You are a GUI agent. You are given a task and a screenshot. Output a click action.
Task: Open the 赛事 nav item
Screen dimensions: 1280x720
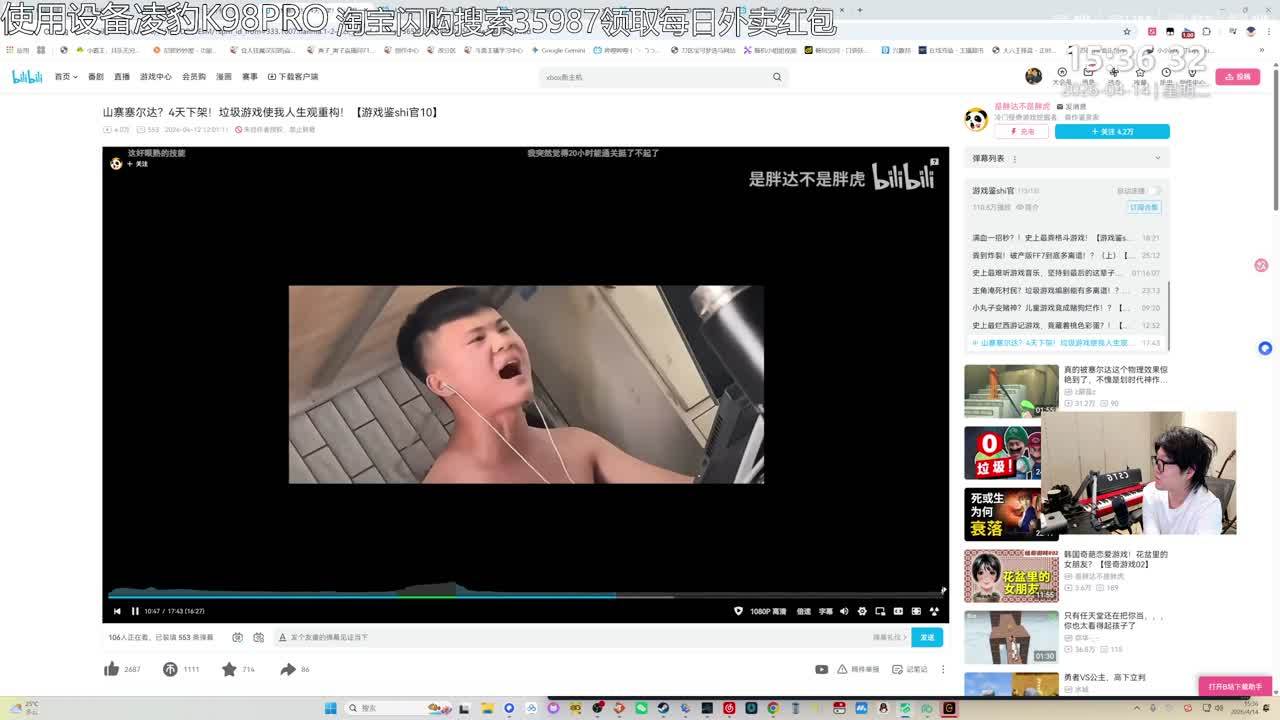click(x=250, y=77)
